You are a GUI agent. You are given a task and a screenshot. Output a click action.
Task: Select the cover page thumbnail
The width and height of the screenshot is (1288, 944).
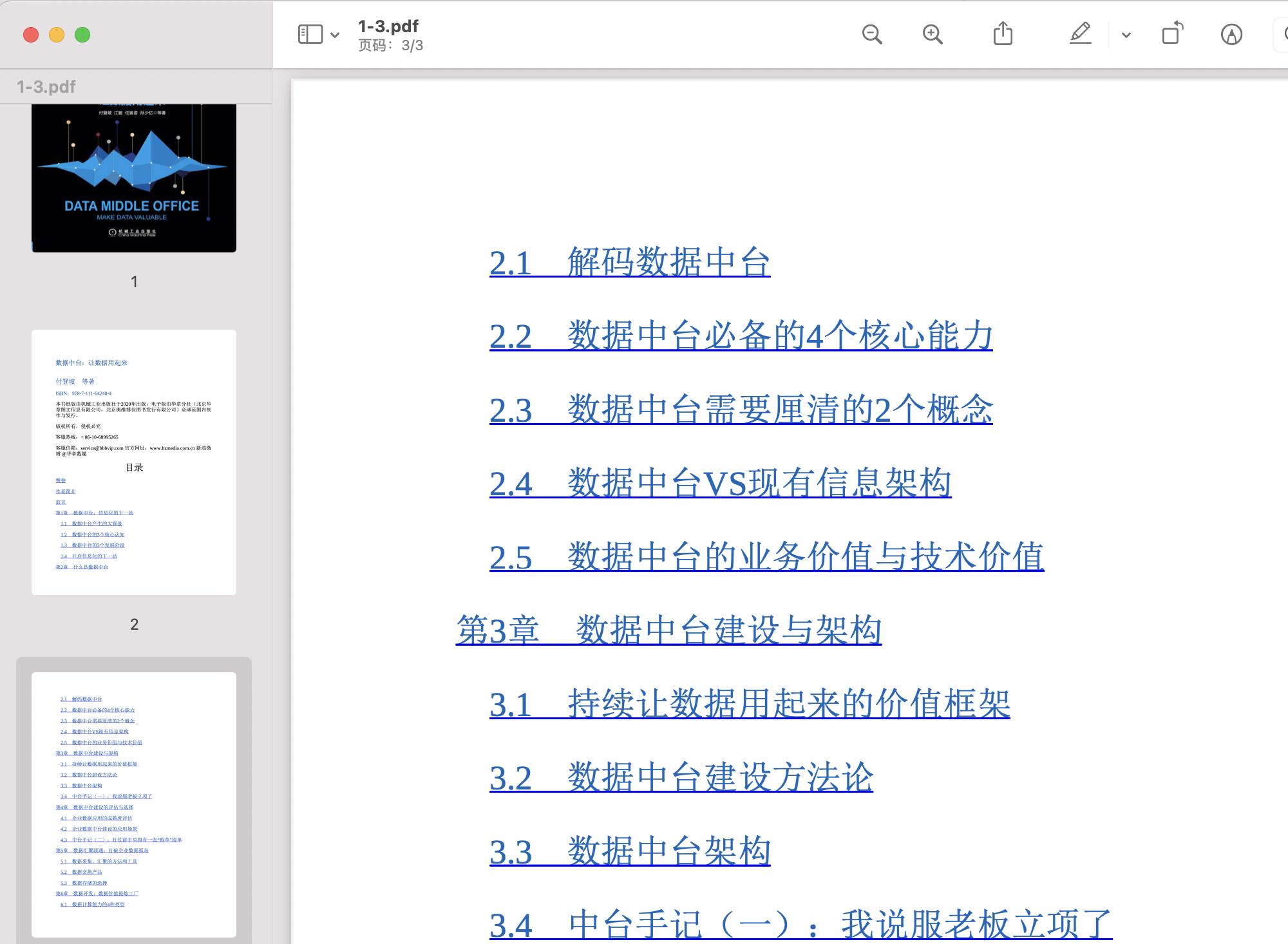(x=134, y=176)
